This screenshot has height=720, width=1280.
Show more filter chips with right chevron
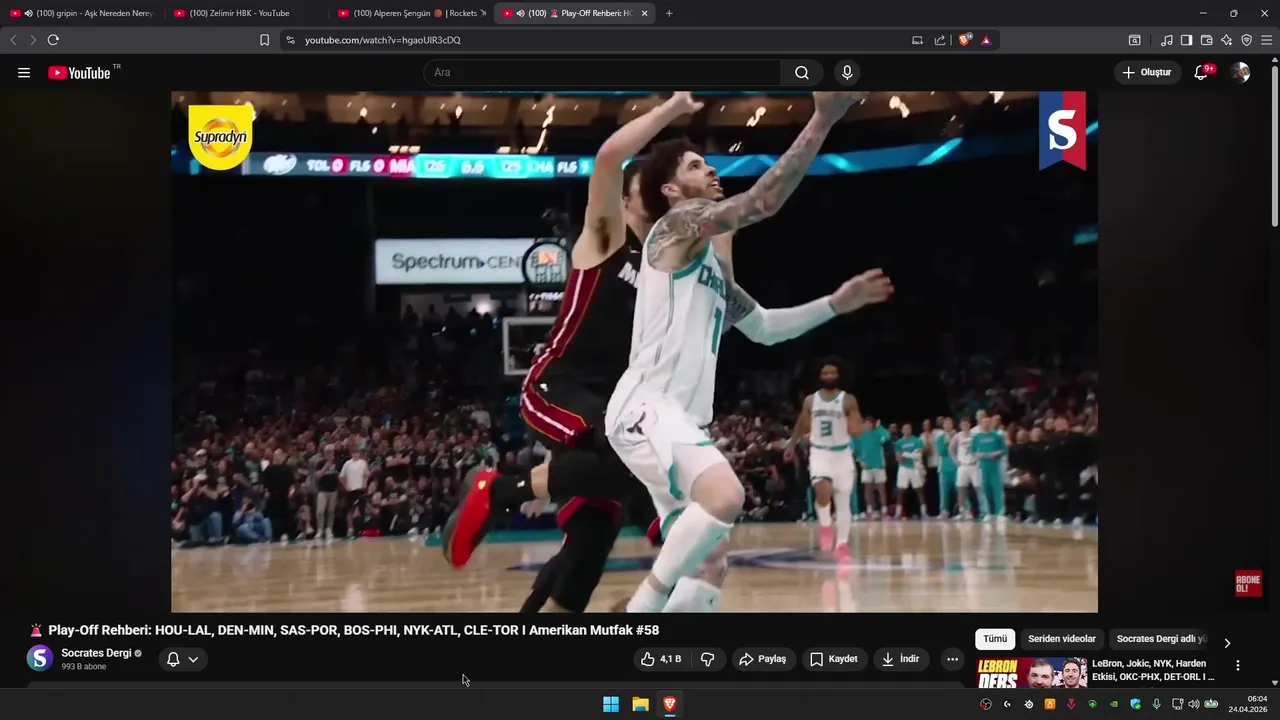pos(1227,643)
